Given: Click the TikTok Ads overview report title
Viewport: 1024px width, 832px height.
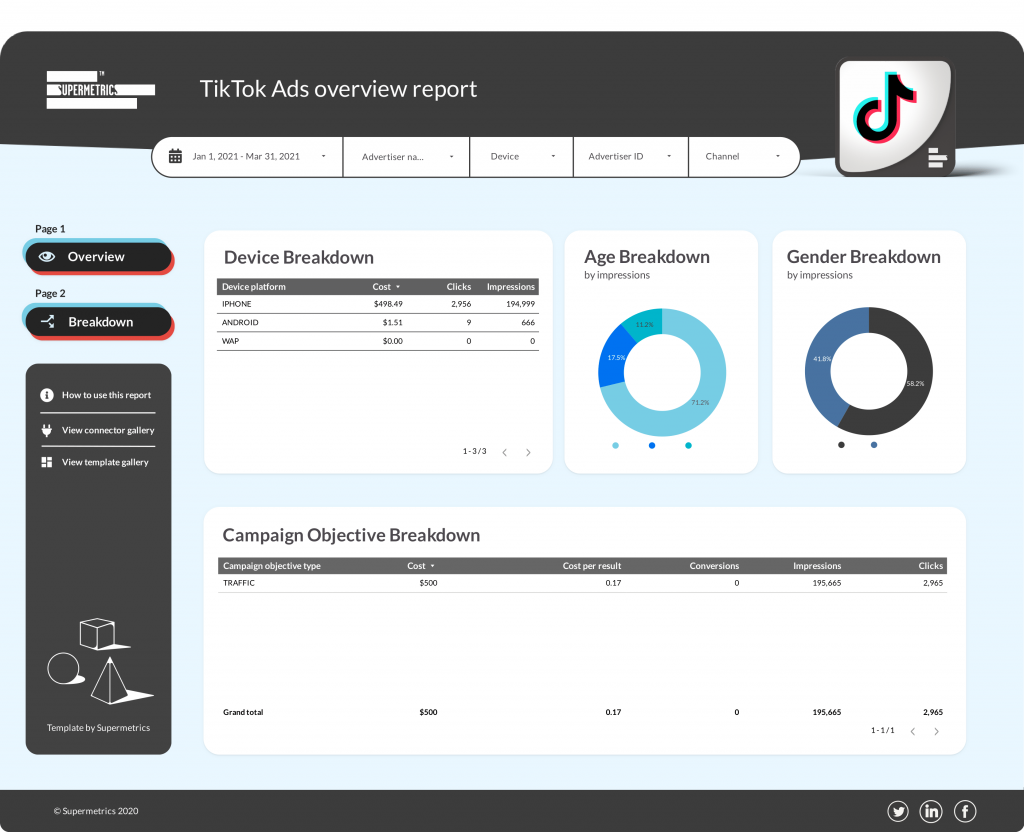Looking at the screenshot, I should [338, 89].
